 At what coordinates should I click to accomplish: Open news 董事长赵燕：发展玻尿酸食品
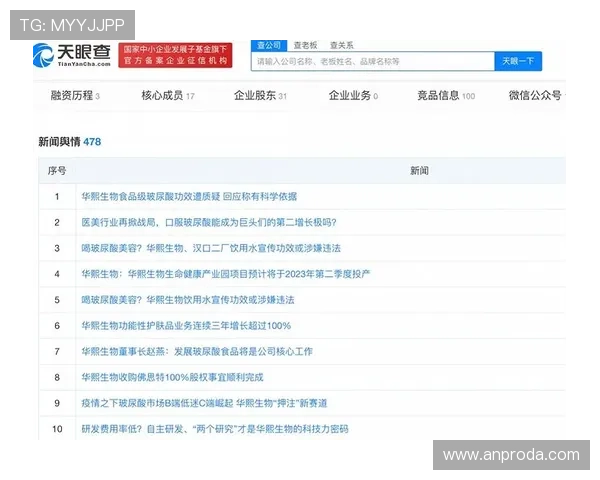tap(197, 351)
